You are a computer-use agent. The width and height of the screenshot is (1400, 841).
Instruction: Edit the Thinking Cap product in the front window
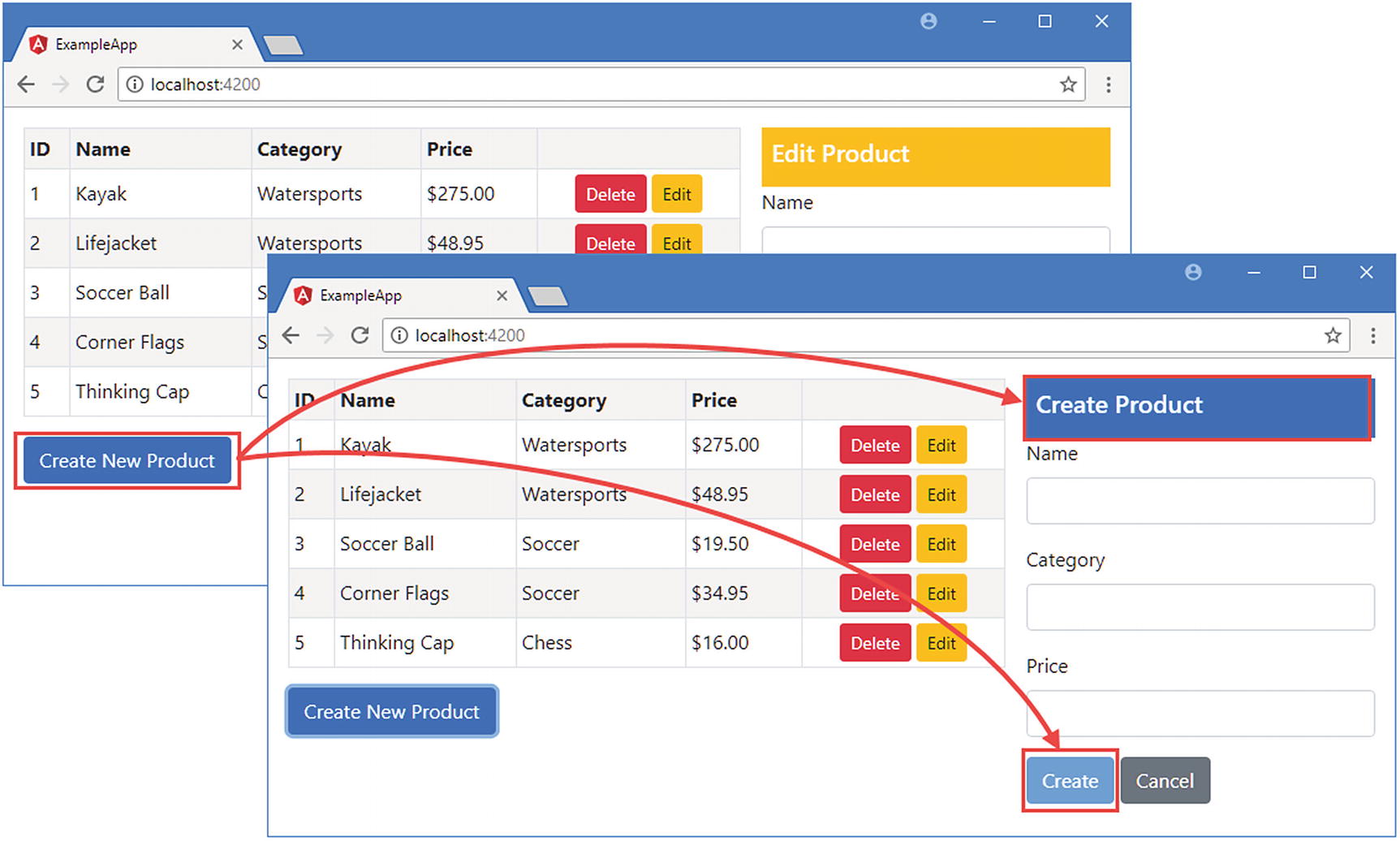click(941, 643)
